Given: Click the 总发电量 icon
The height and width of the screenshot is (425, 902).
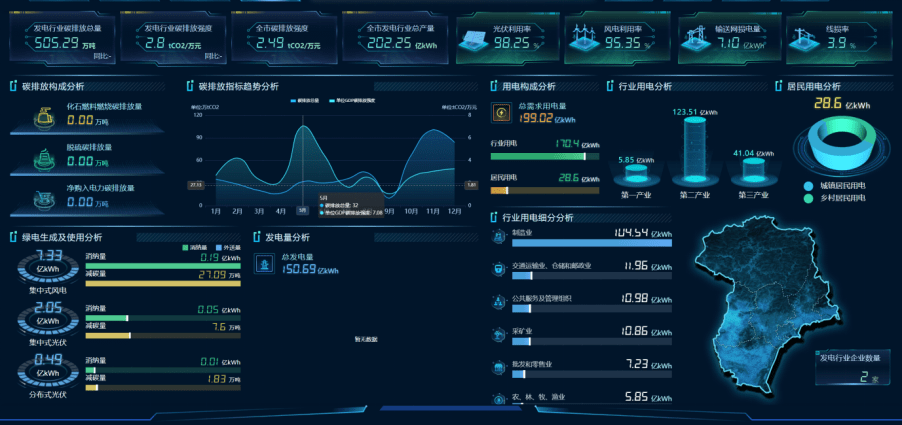Looking at the screenshot, I should [x=264, y=263].
